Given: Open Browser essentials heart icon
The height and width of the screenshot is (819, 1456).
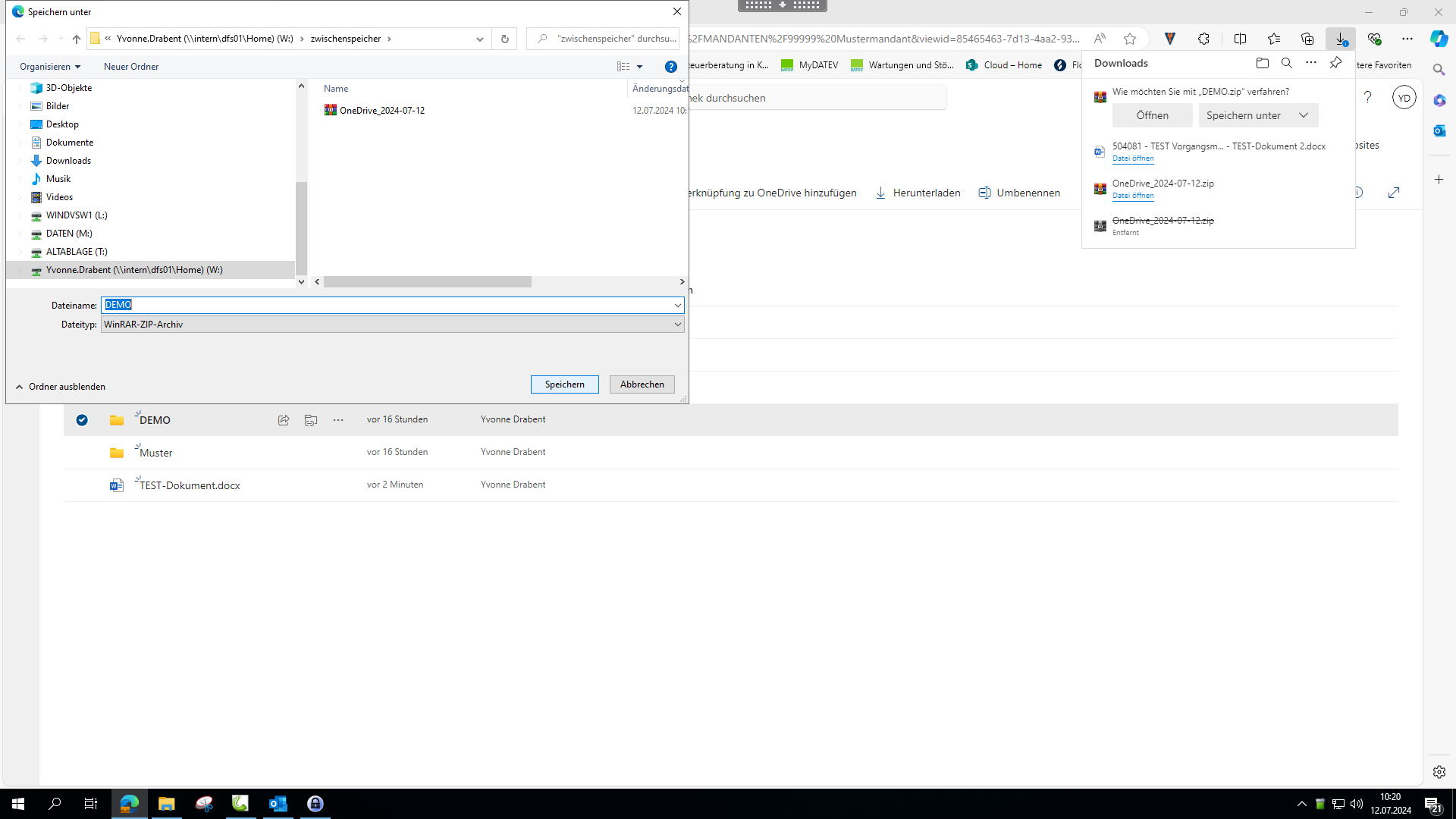Looking at the screenshot, I should coord(1374,39).
